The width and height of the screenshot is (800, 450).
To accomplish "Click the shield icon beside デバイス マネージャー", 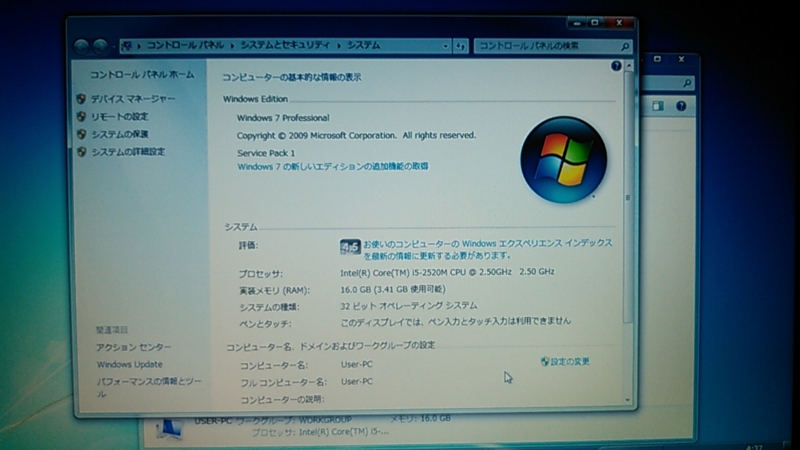I will click(x=81, y=98).
